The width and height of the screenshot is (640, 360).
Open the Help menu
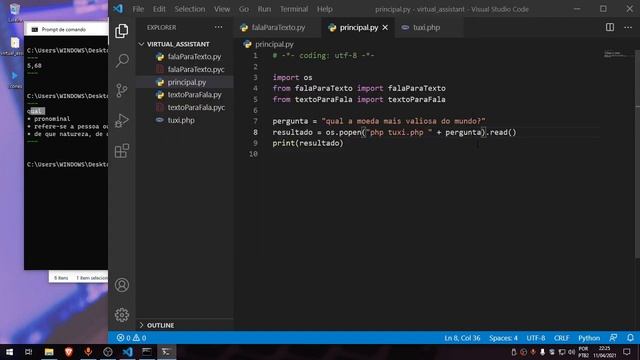pos(324,9)
